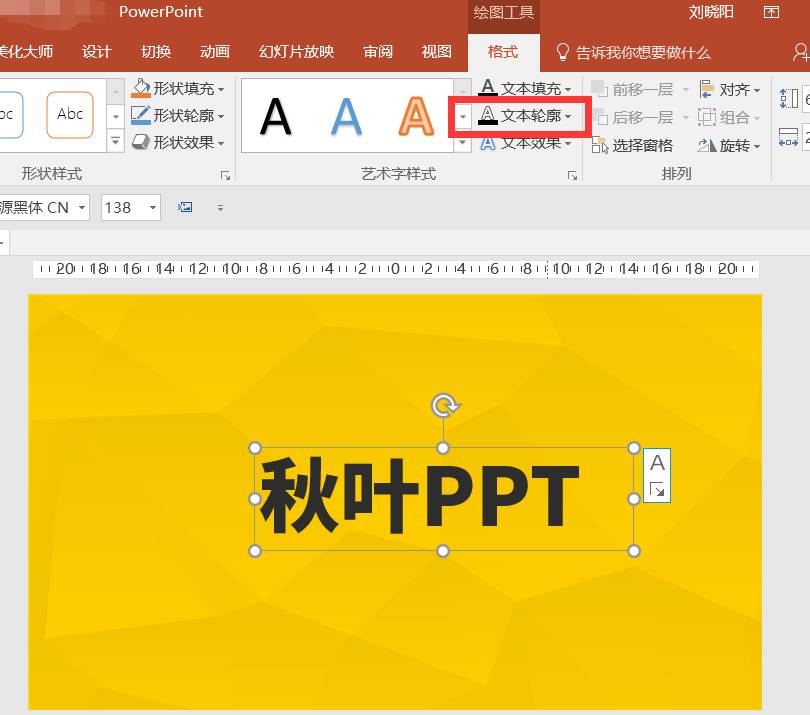Expand the 后移一层 dropdown arrow
Image resolution: width=810 pixels, height=715 pixels.
(x=686, y=118)
